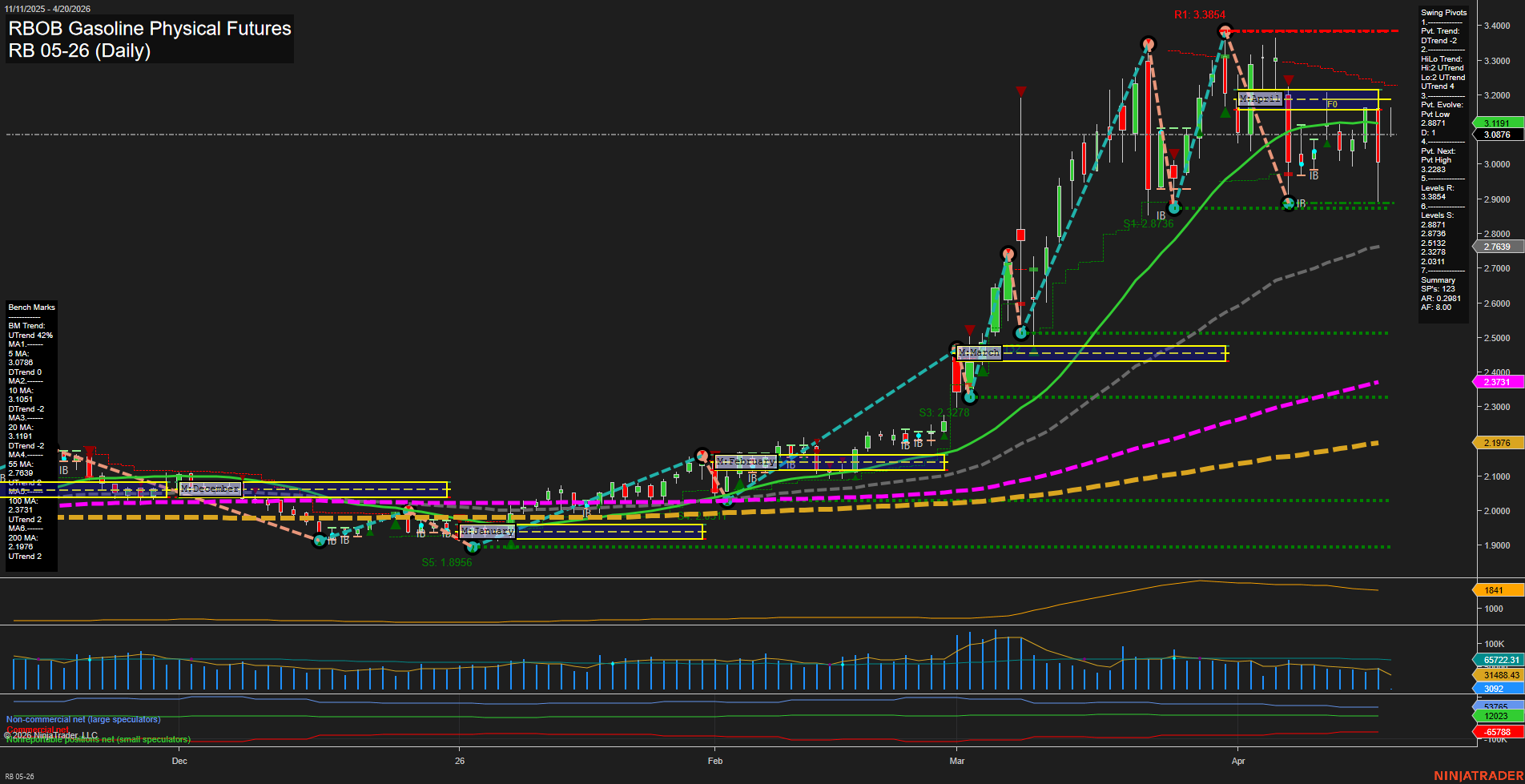This screenshot has height=784, width=1525.
Task: Collapse the Swing Pivots panel
Action: [1443, 13]
